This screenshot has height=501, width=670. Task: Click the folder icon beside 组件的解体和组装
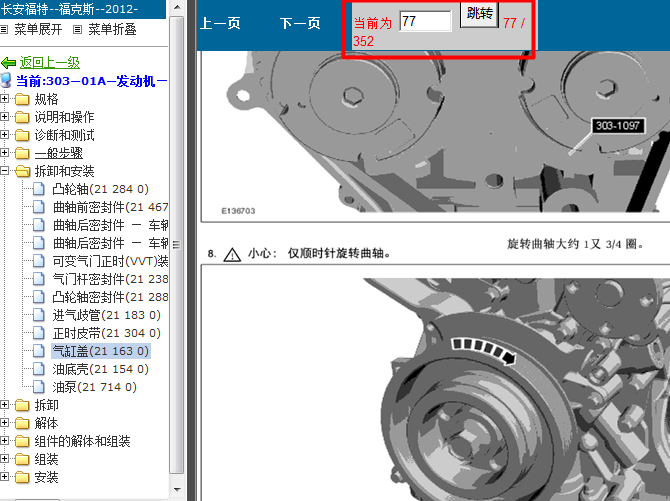tap(22, 441)
